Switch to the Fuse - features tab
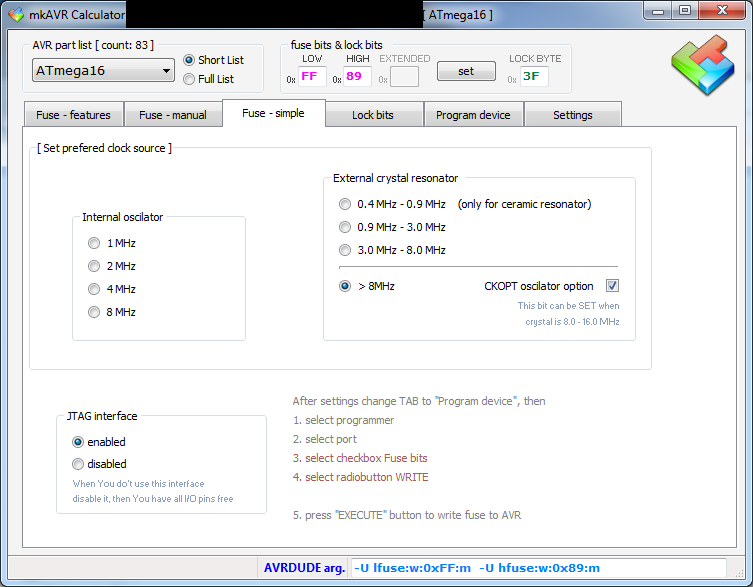Viewport: 753px width, 587px height. [73, 115]
